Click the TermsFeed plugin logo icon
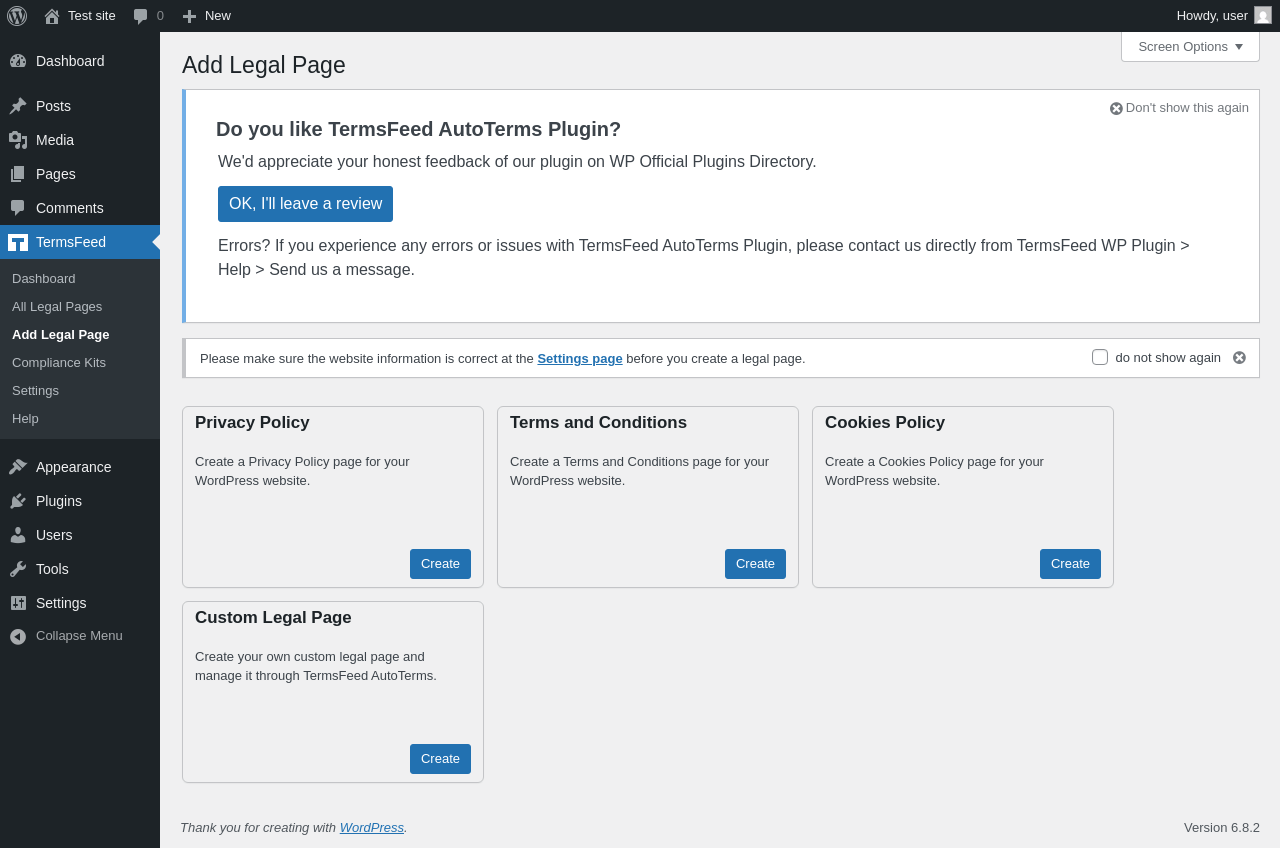Screen dimensions: 1280x848 click(18, 242)
